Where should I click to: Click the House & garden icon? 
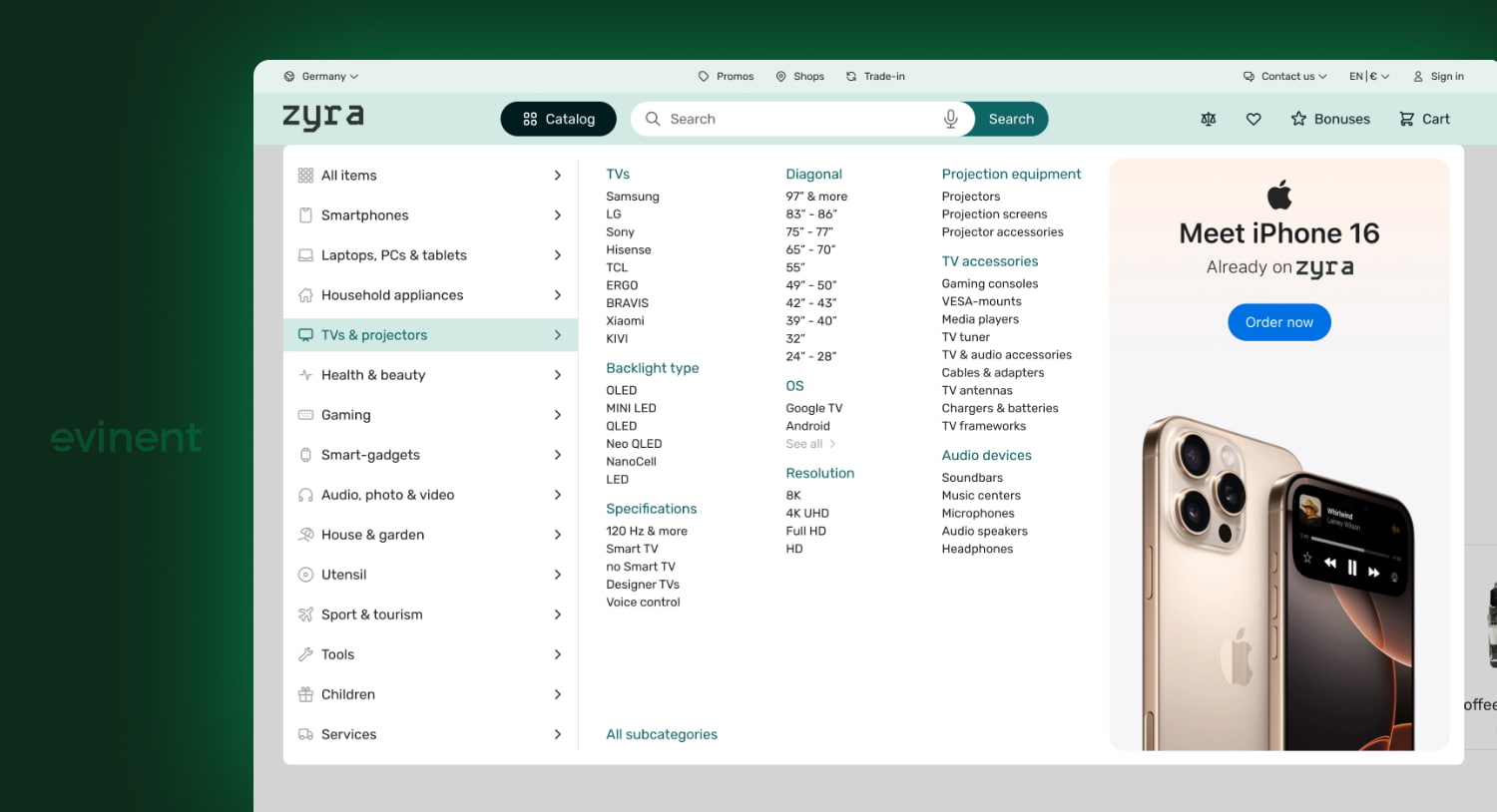(x=305, y=535)
